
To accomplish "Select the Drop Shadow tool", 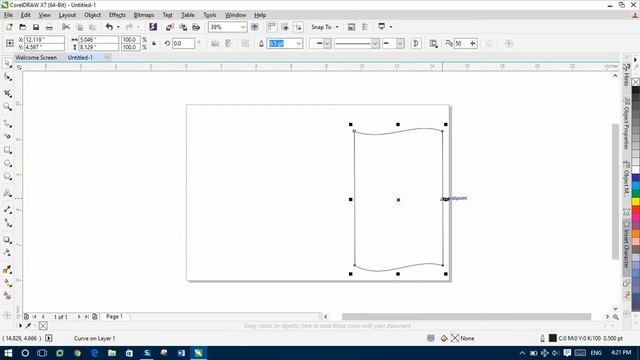I will (7, 240).
